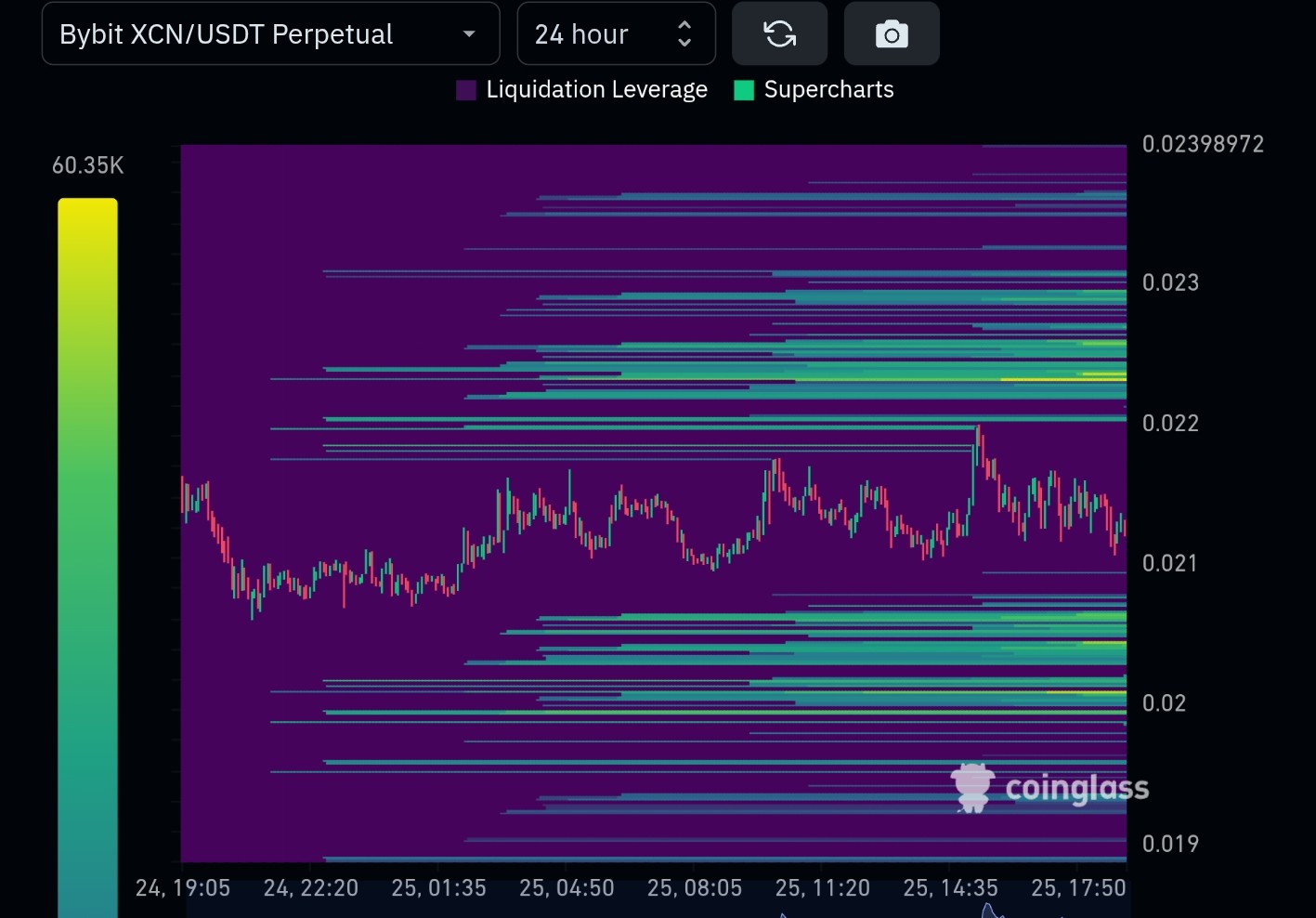
Task: Click the 24, 19:05 time axis label
Action: (x=183, y=888)
